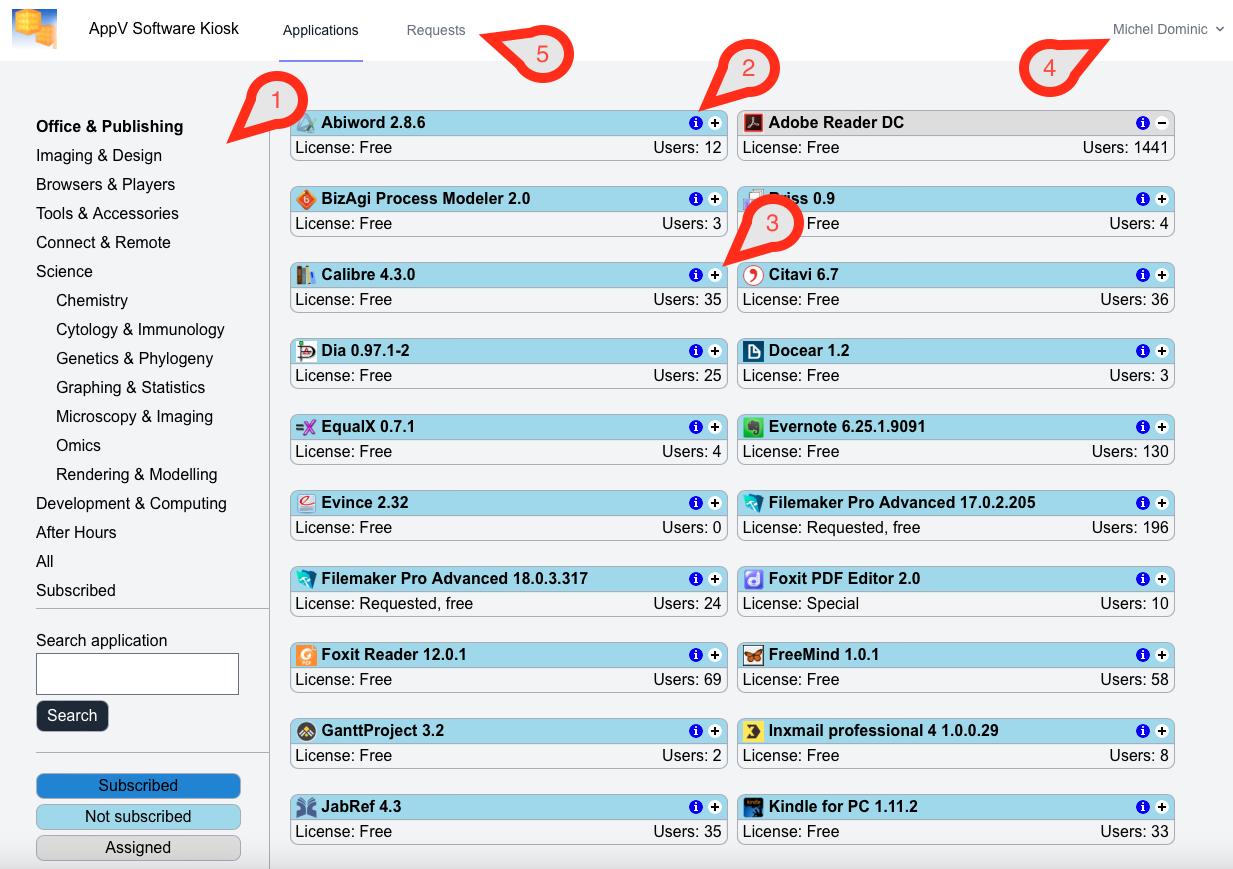Show info for GanttProject 3.2

click(696, 731)
